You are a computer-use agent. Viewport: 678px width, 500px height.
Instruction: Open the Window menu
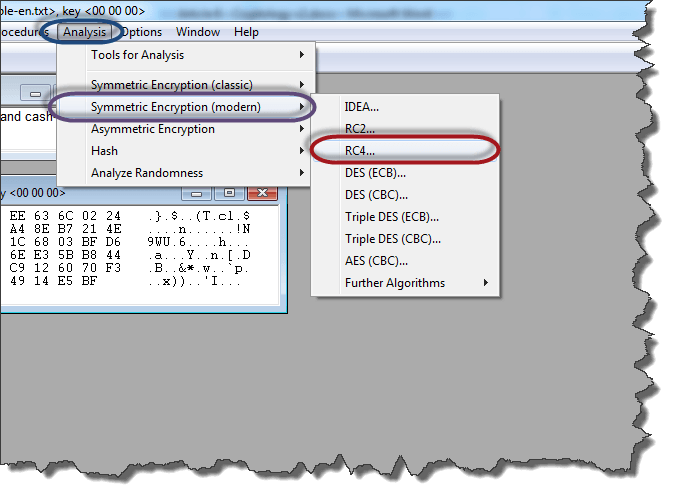[198, 32]
